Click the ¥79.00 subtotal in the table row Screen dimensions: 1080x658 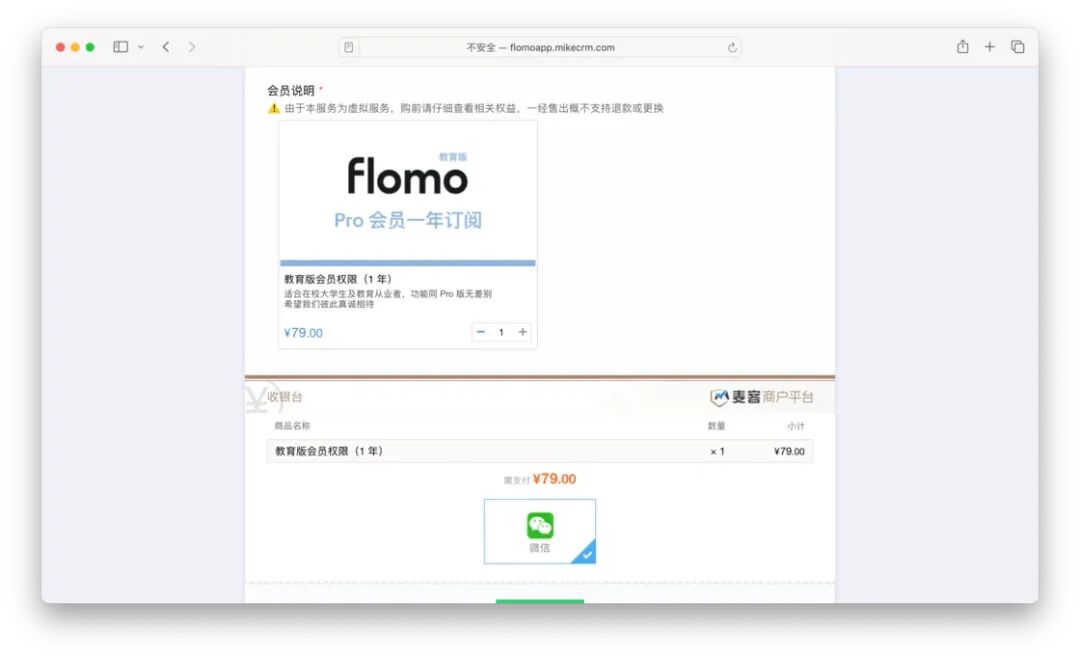(789, 451)
